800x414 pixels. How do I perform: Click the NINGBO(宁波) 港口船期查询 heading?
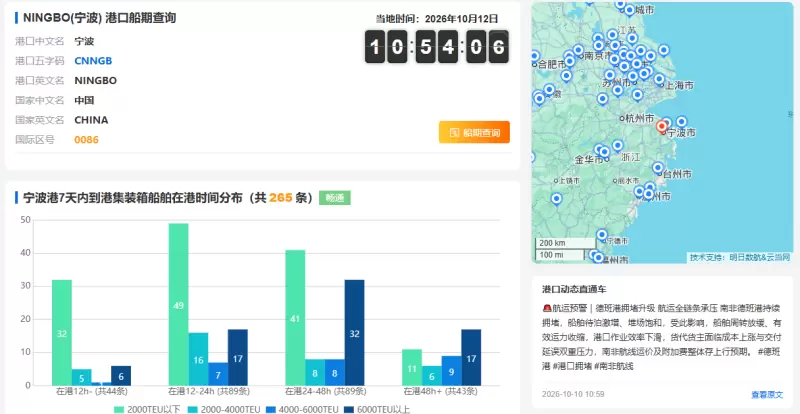99,18
